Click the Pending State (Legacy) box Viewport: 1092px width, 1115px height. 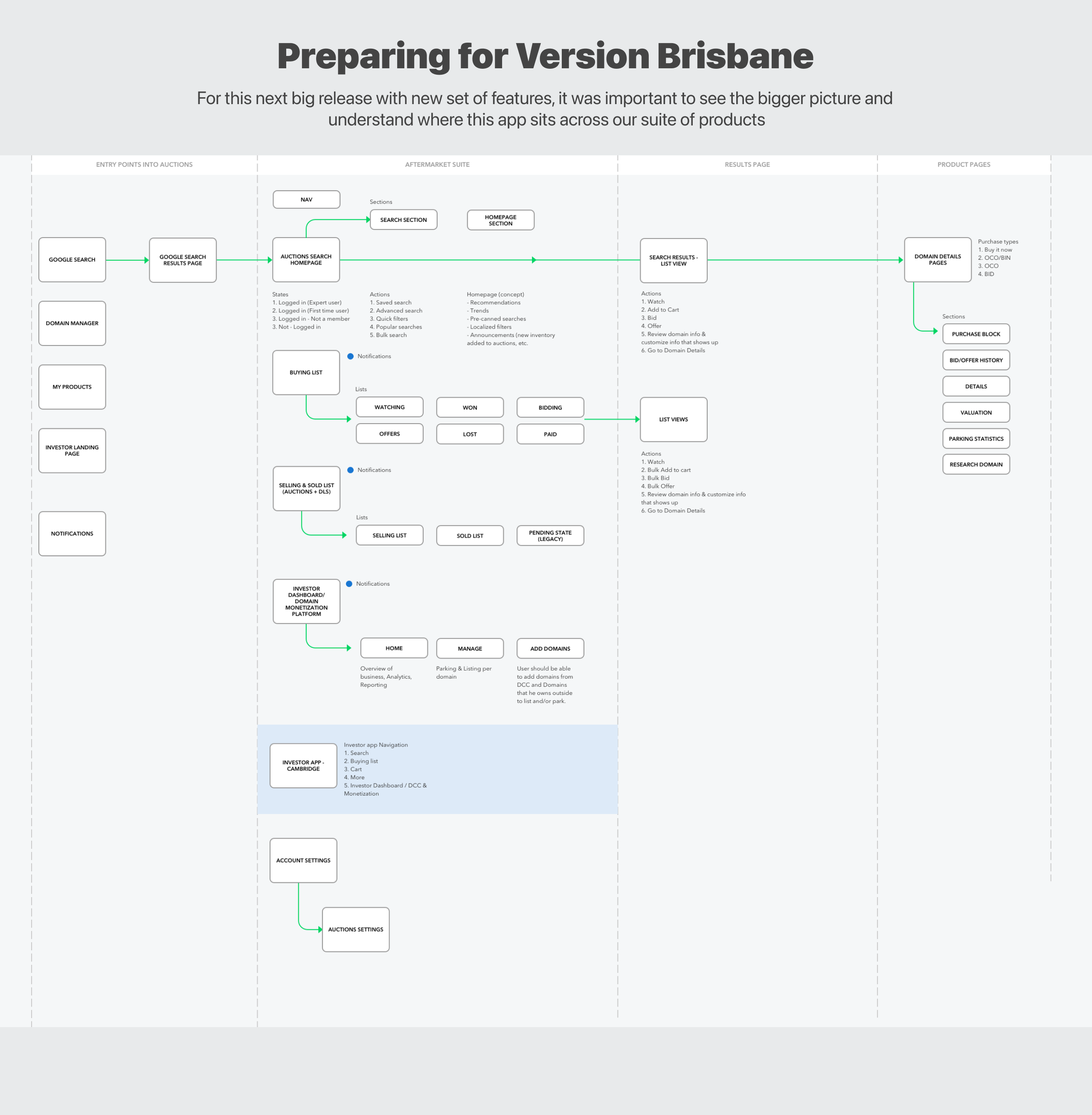pos(550,536)
